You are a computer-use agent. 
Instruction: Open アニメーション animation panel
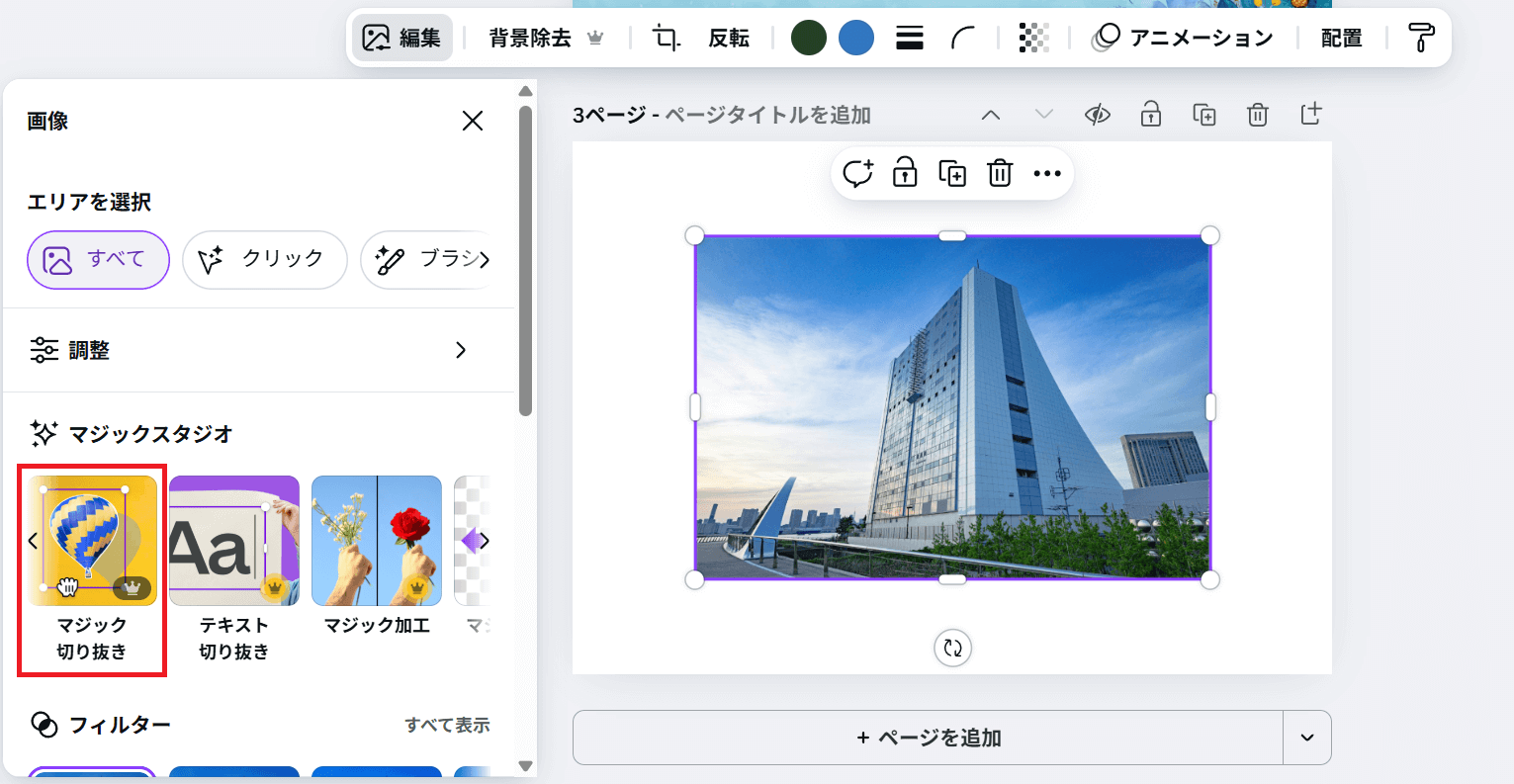1183,38
